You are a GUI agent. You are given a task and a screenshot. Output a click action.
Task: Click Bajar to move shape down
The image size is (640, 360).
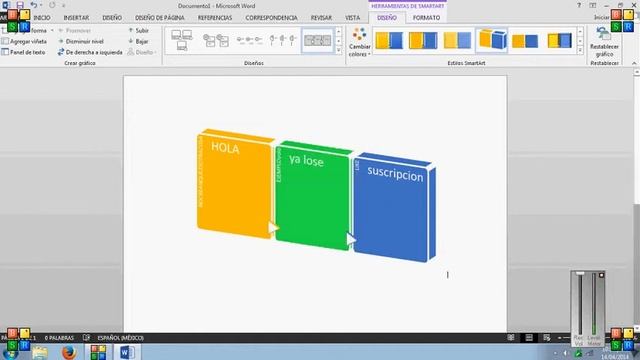point(138,41)
